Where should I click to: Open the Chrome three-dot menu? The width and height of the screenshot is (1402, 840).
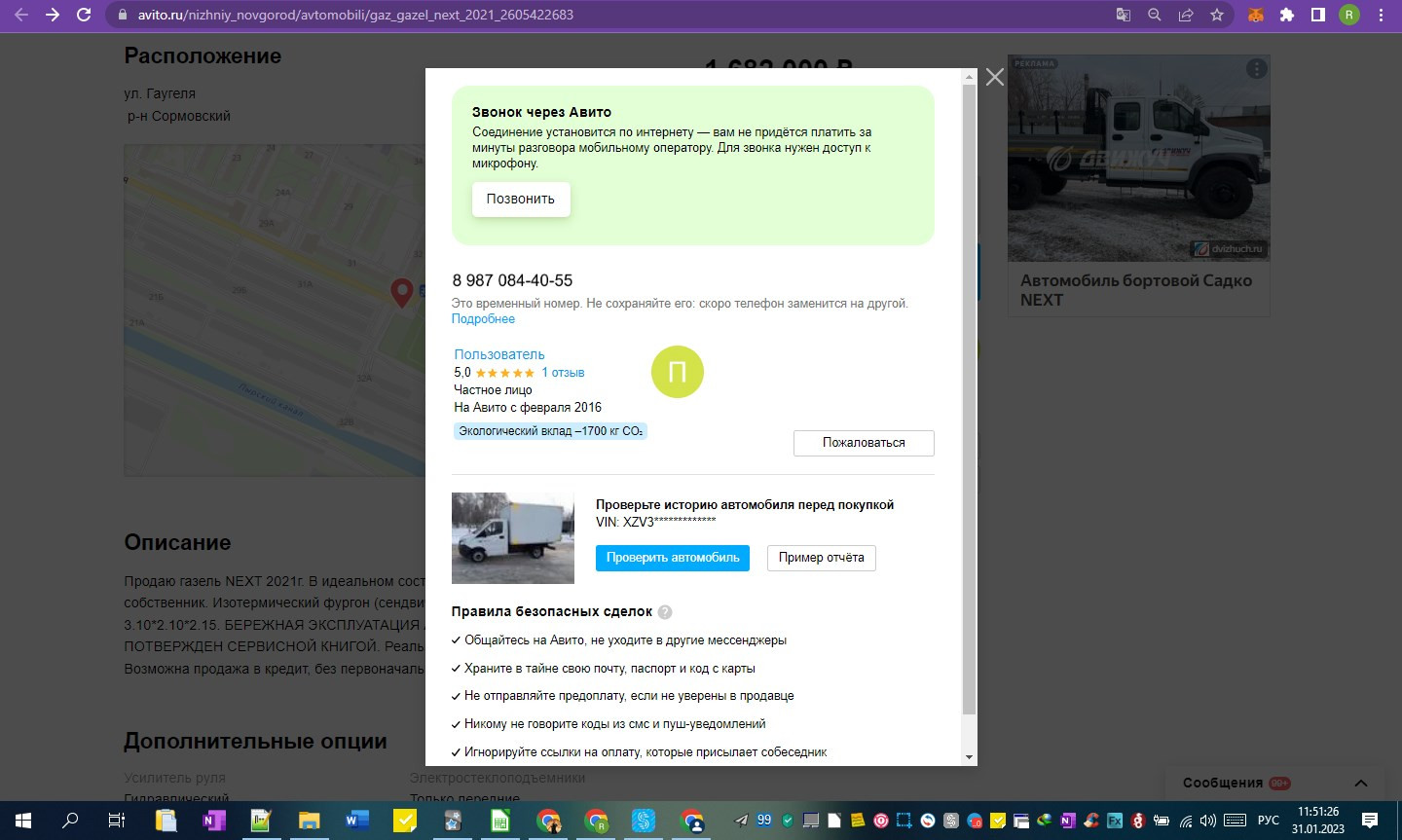pyautogui.click(x=1381, y=15)
